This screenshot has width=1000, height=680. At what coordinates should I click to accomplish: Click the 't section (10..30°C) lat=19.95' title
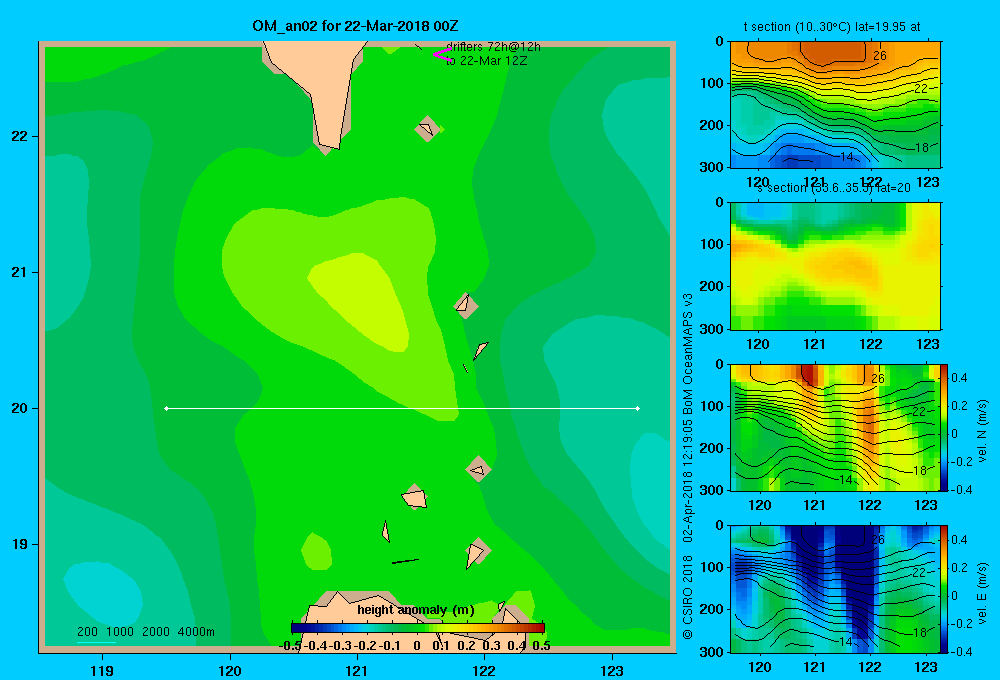(832, 27)
